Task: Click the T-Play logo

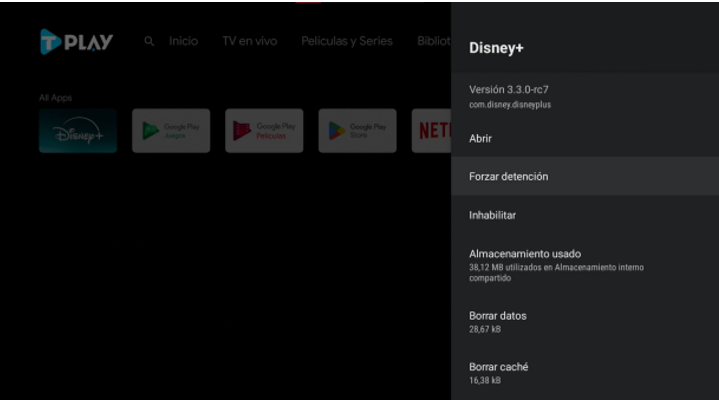Action: (77, 41)
